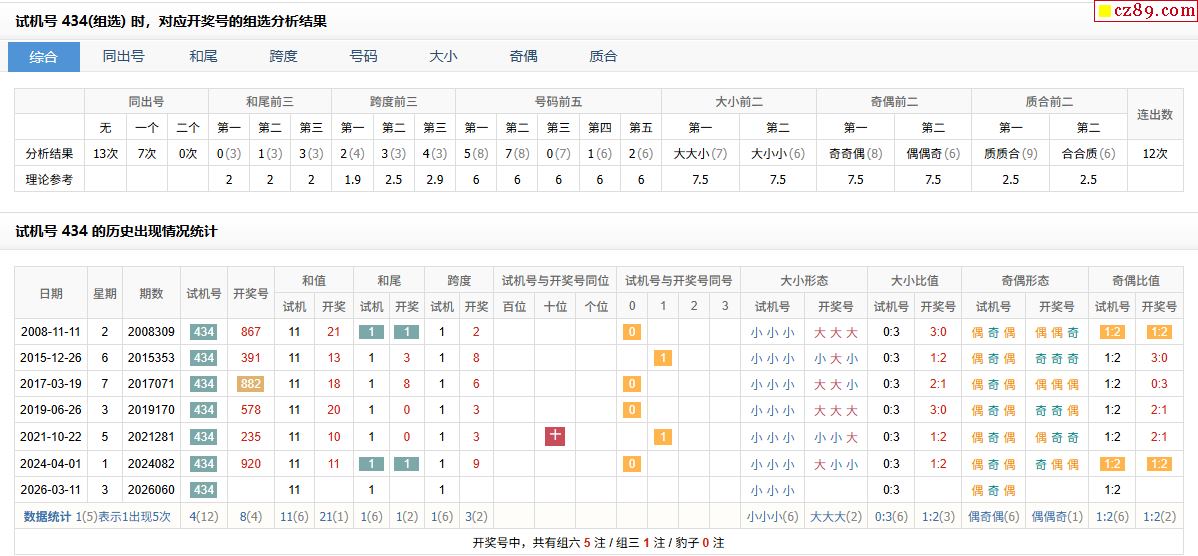Click the 数据统计 label in the bottom row
This screenshot has height=556, width=1198.
[48, 517]
